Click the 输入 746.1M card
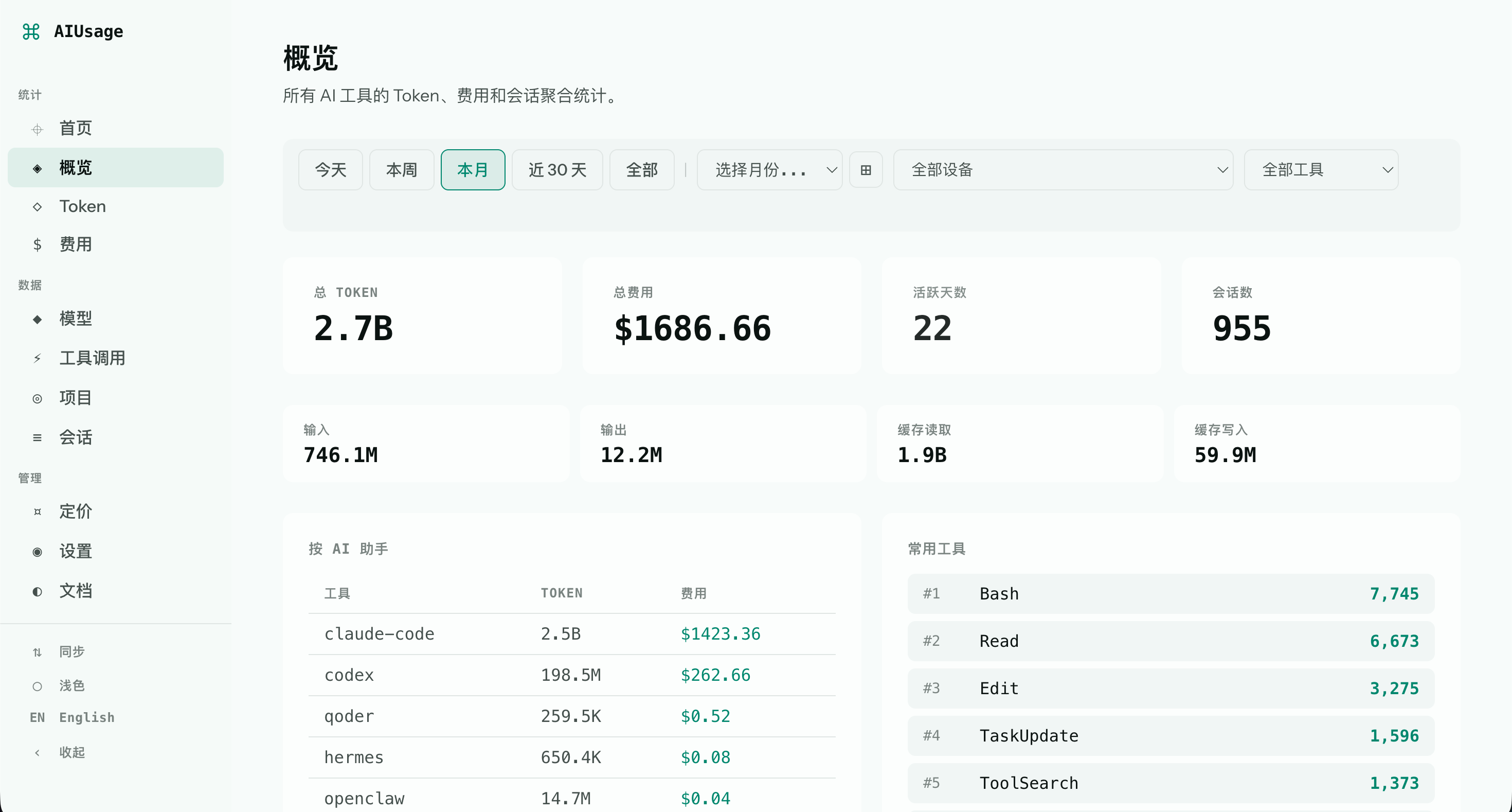Screen dimensions: 1512x812 [426, 444]
